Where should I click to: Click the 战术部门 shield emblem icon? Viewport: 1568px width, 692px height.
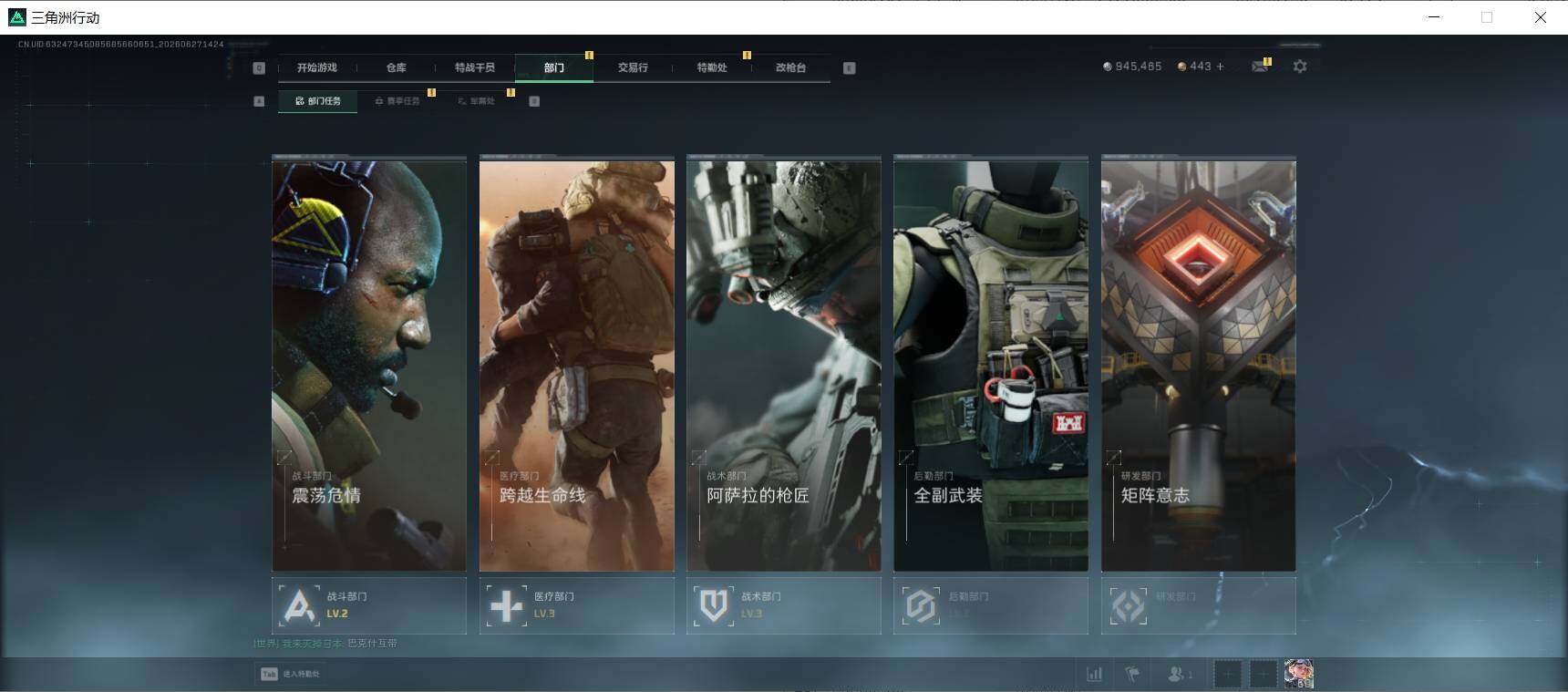click(x=714, y=605)
